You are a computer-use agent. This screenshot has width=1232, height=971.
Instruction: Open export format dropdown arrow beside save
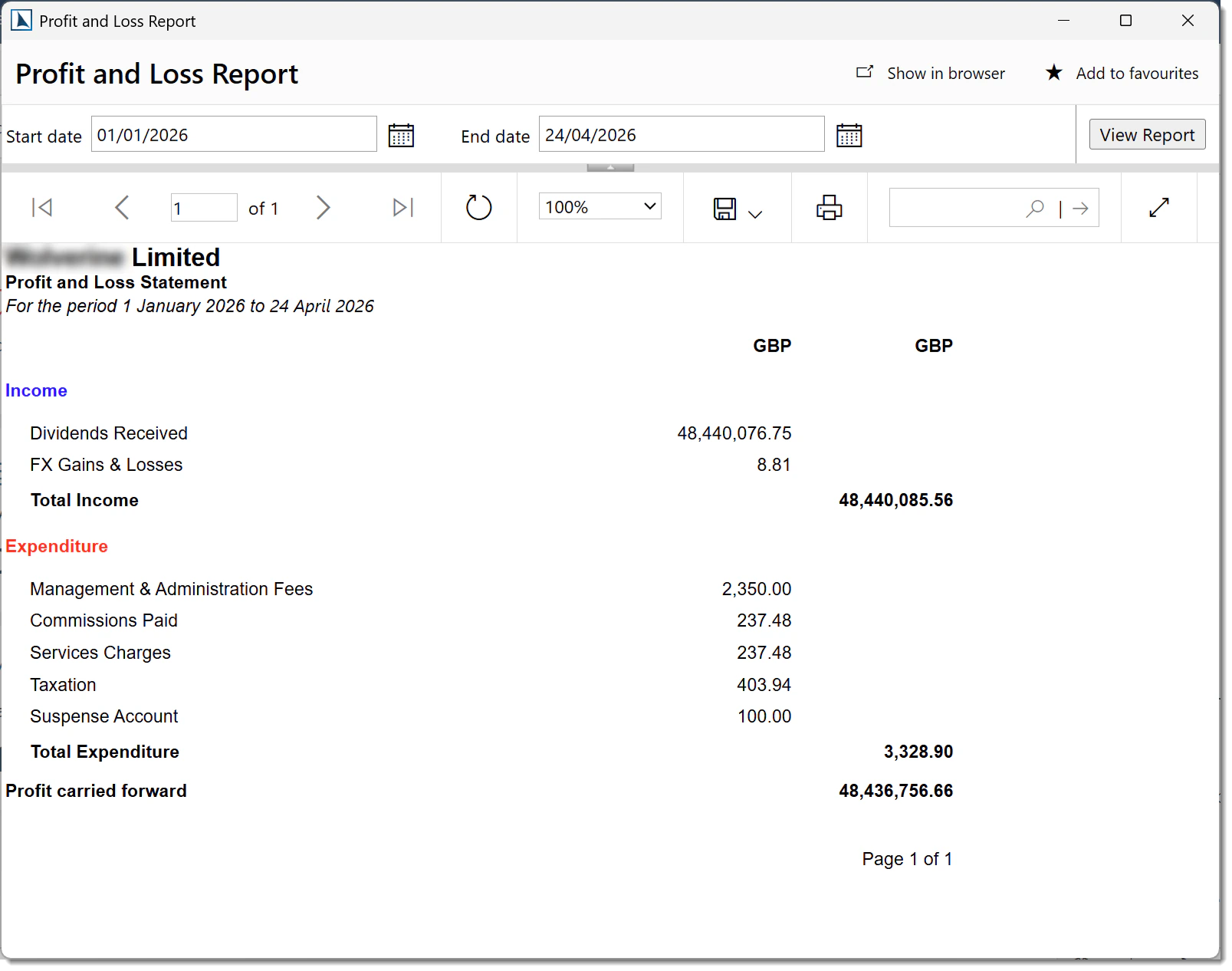(755, 215)
